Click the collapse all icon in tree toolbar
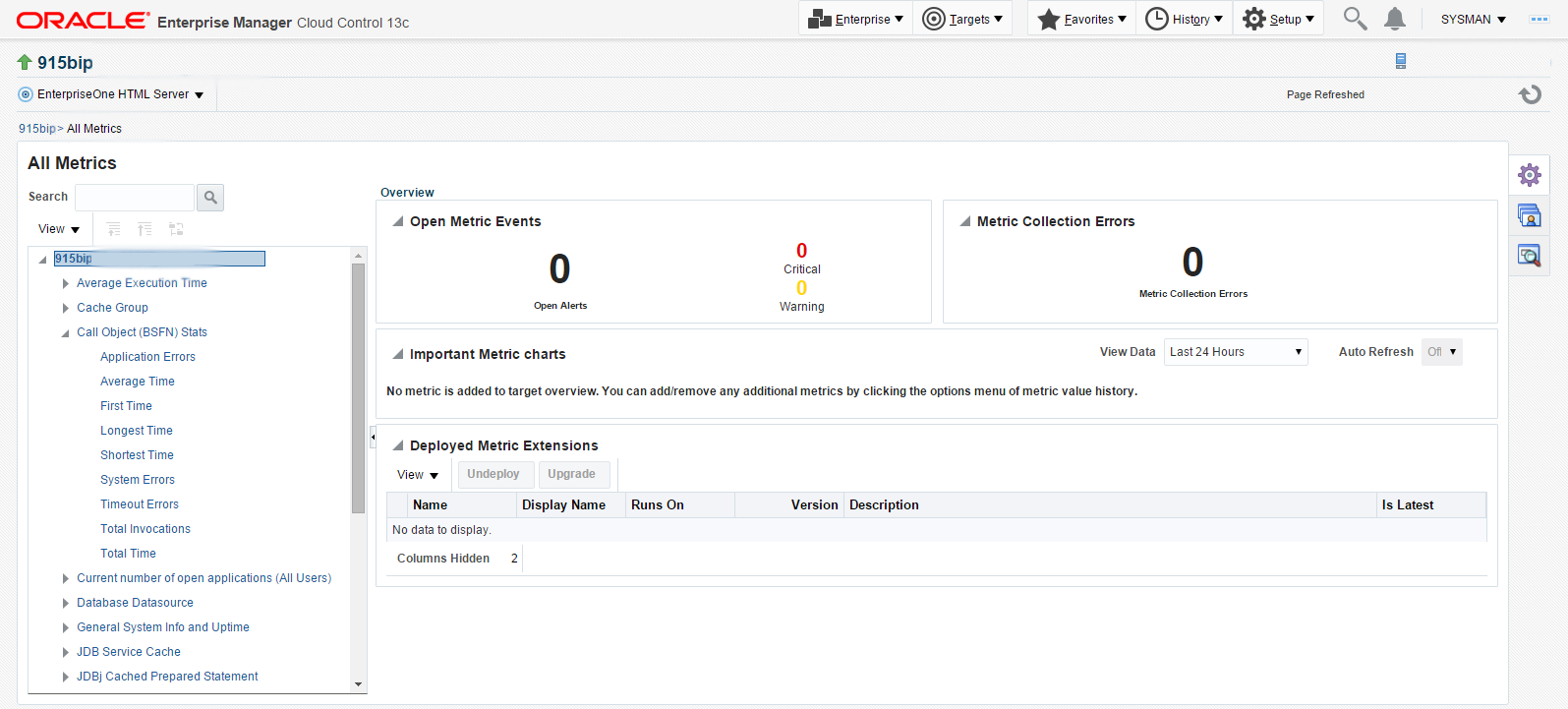 [145, 229]
